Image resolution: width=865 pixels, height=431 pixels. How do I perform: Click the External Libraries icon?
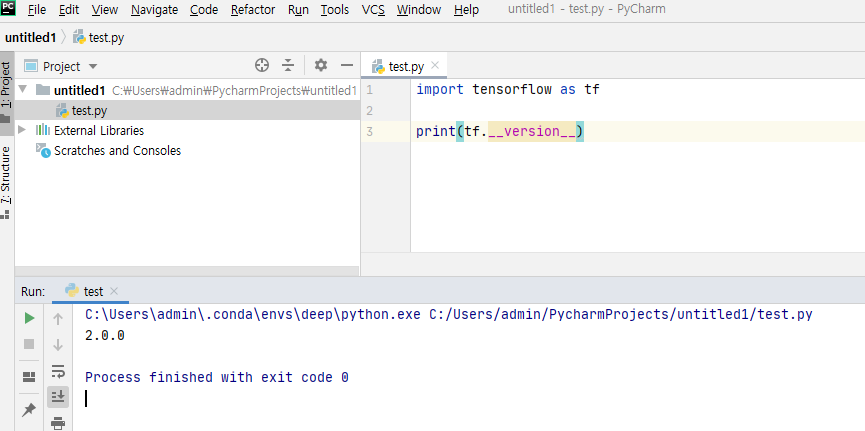click(x=43, y=130)
